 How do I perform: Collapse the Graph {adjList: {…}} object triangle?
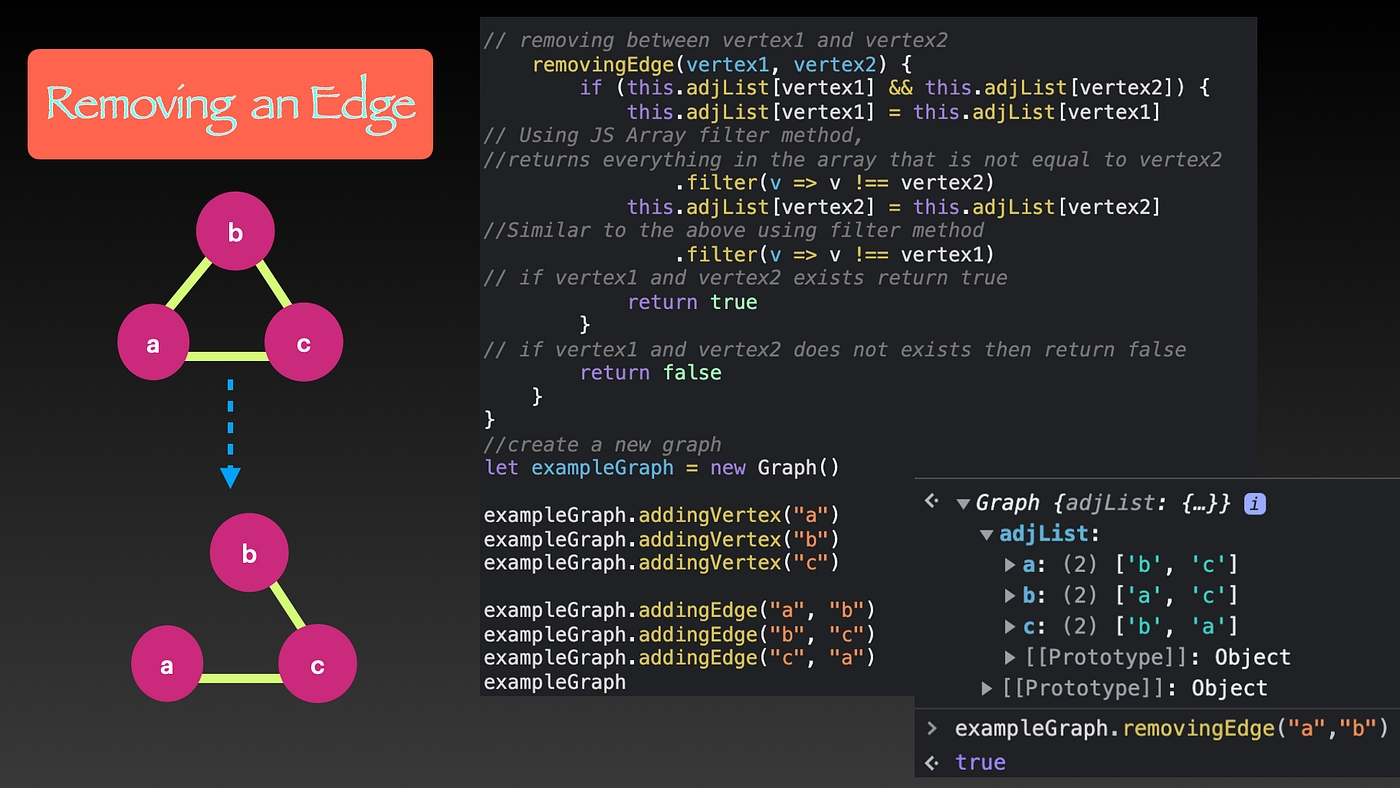click(963, 504)
